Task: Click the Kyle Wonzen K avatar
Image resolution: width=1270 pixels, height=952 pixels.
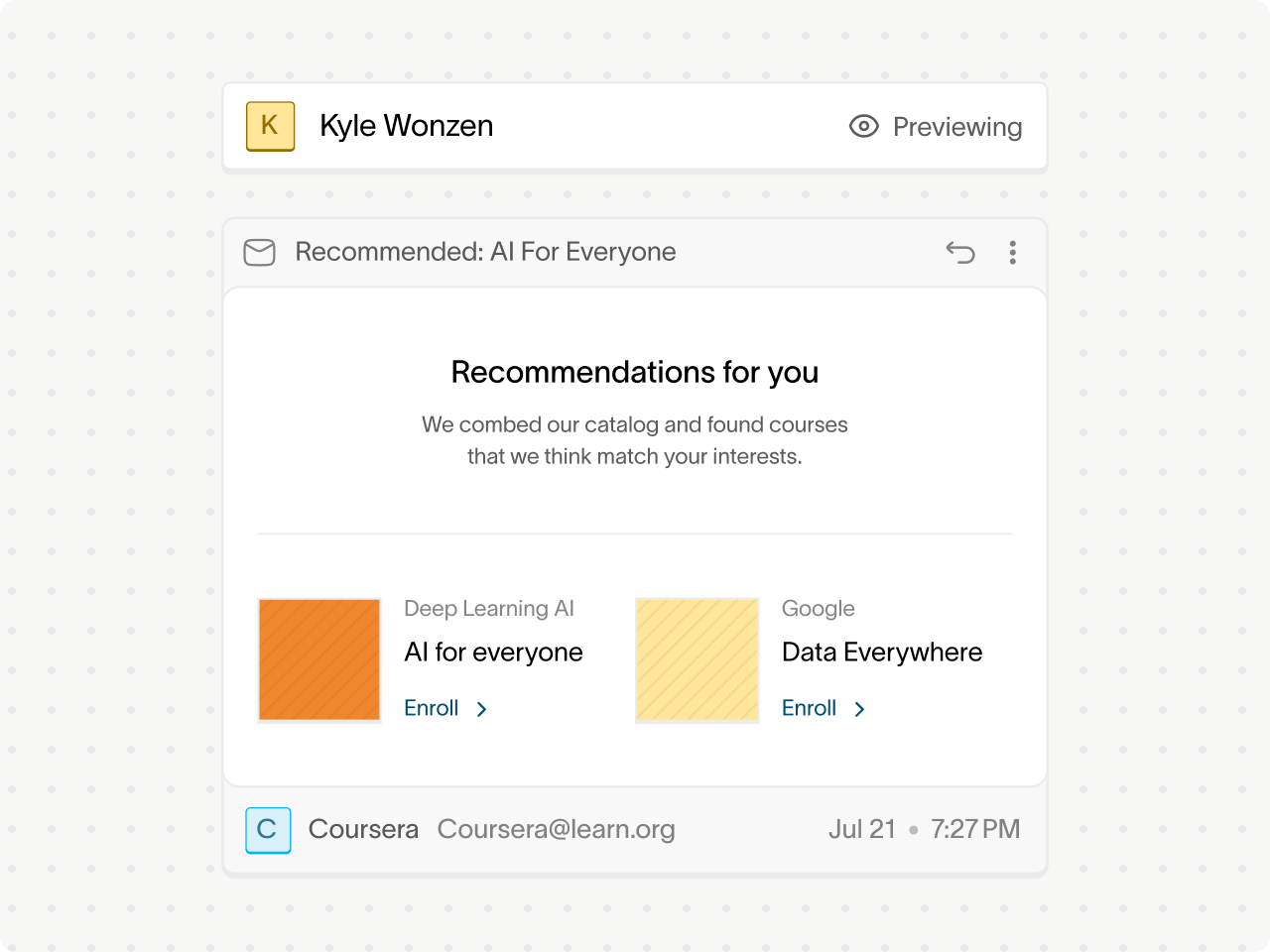Action: coord(270,126)
